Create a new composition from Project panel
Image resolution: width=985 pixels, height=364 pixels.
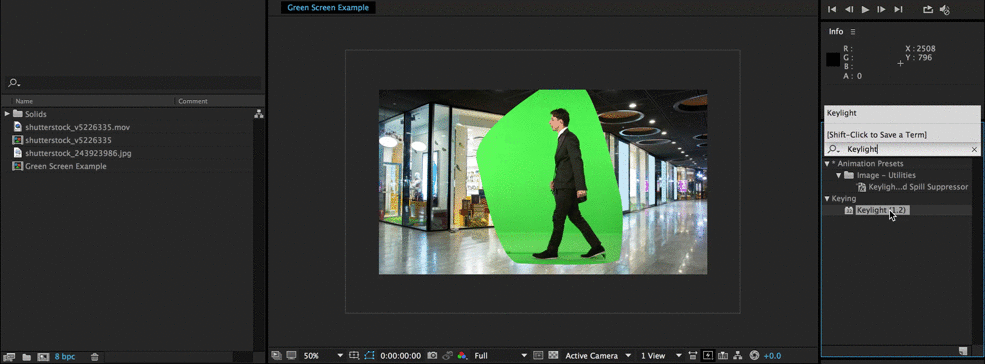point(43,356)
